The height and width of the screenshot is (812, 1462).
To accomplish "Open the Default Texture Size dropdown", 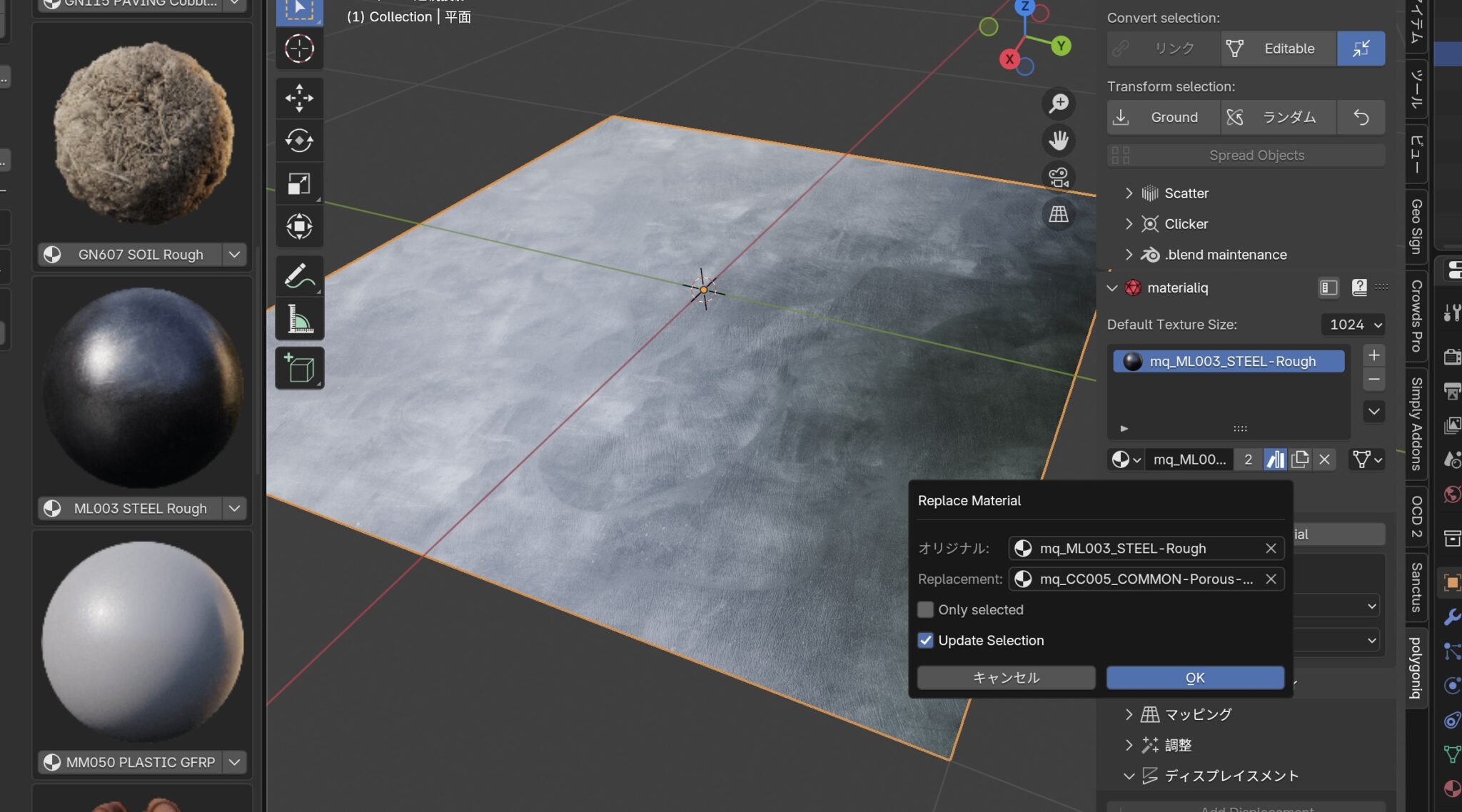I will coord(1353,325).
